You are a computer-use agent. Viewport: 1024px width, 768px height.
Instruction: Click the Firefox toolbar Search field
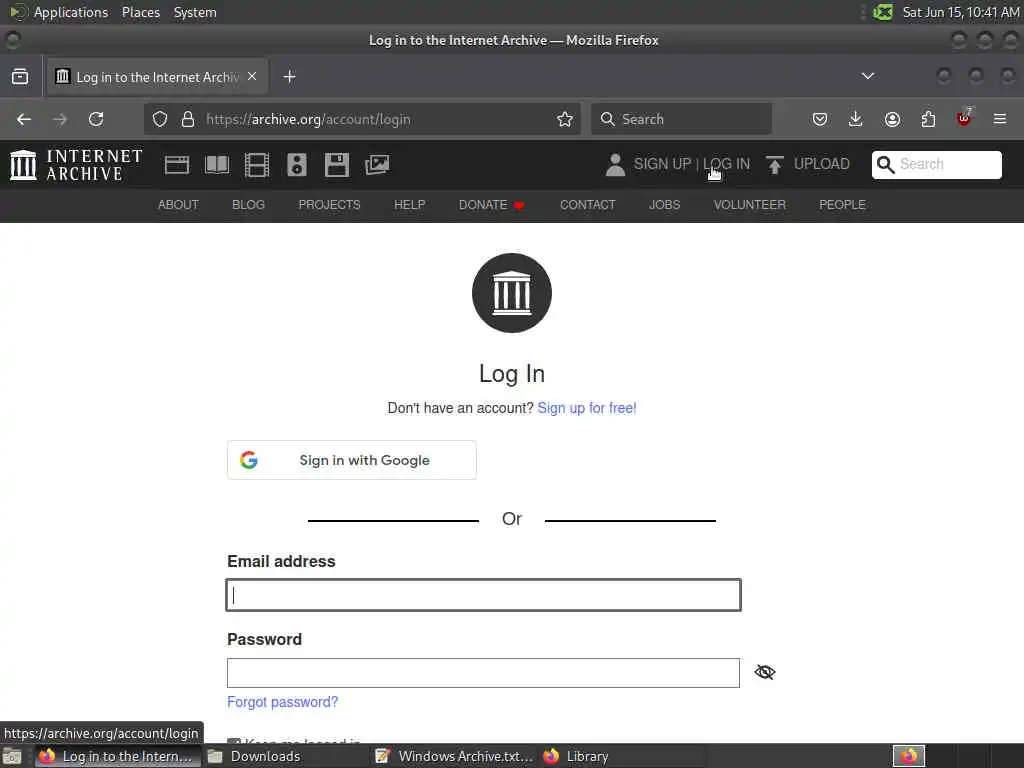pyautogui.click(x=681, y=119)
